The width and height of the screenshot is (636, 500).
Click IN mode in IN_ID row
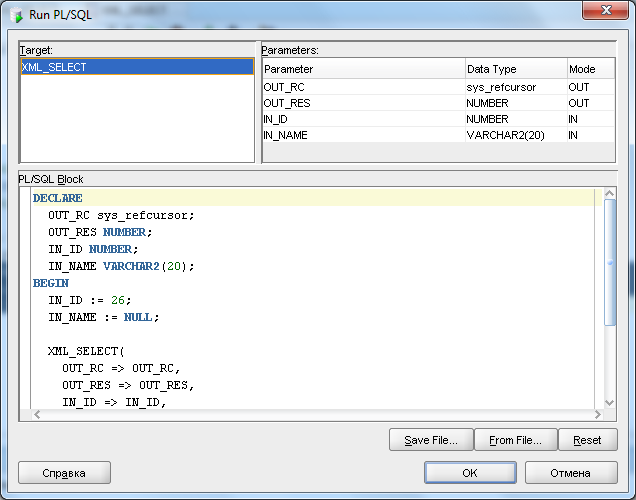coord(591,119)
